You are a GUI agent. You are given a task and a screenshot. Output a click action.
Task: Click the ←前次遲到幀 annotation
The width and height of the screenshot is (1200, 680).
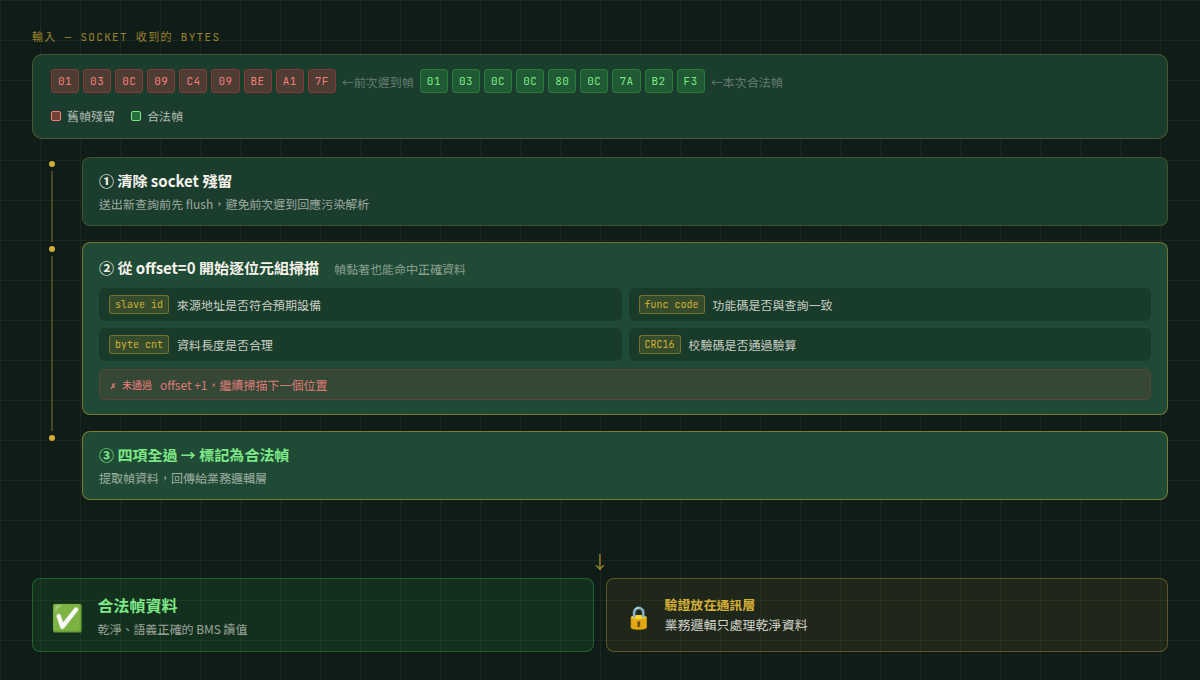click(x=378, y=82)
